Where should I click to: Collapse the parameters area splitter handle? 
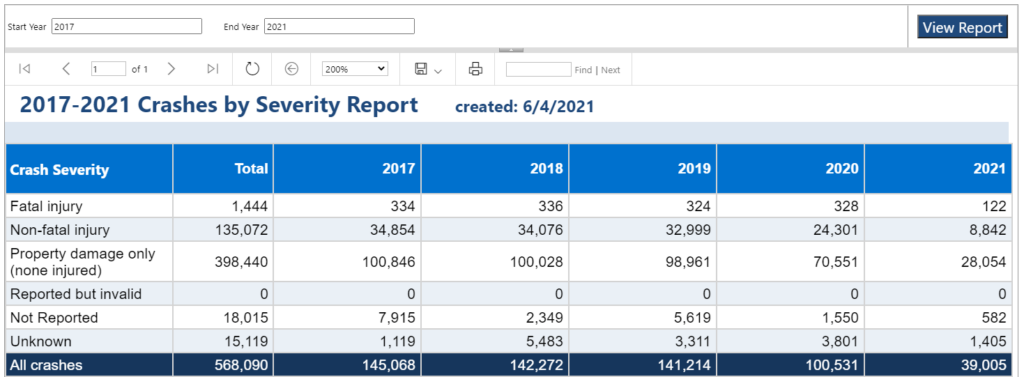point(511,50)
